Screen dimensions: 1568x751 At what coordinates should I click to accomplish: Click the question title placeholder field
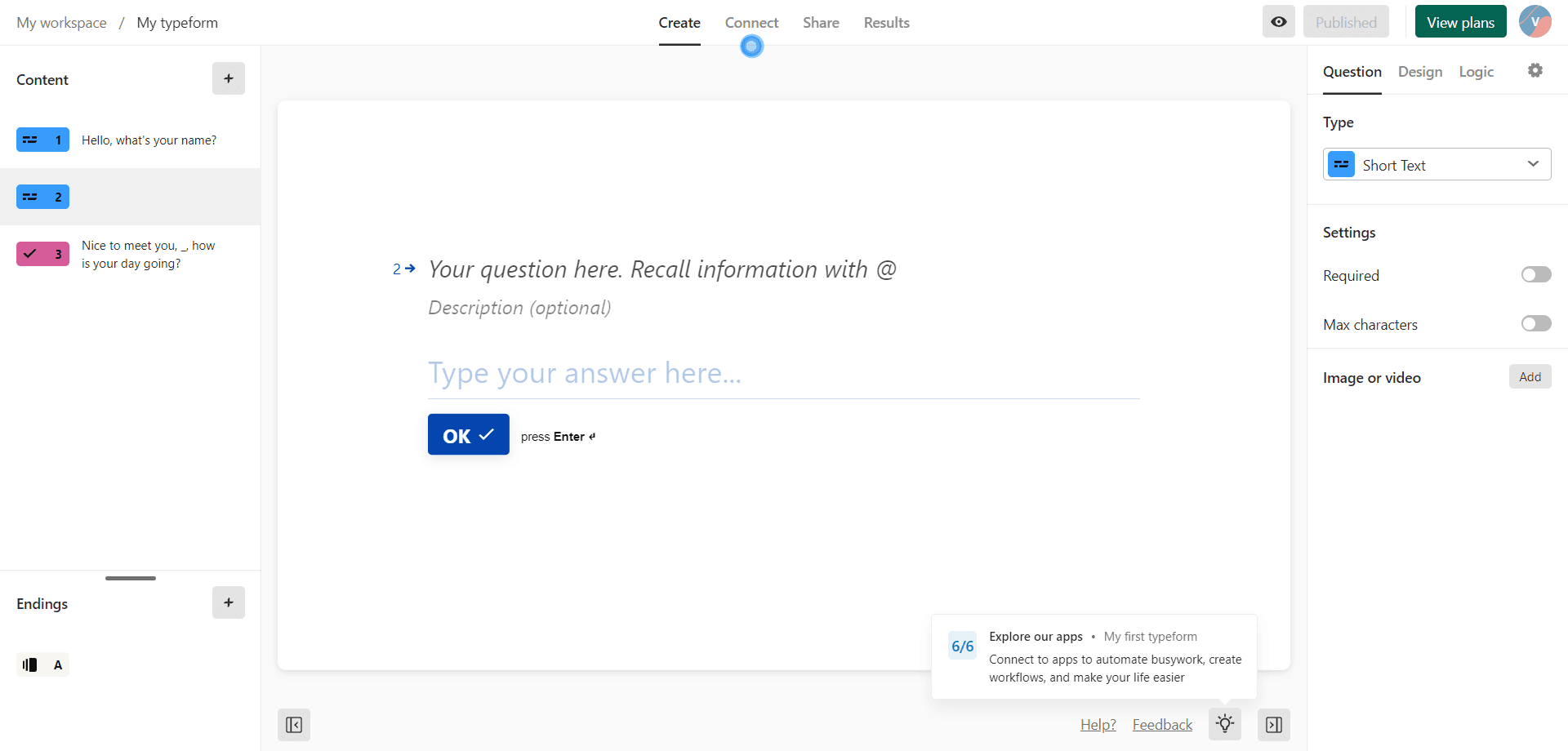(662, 269)
